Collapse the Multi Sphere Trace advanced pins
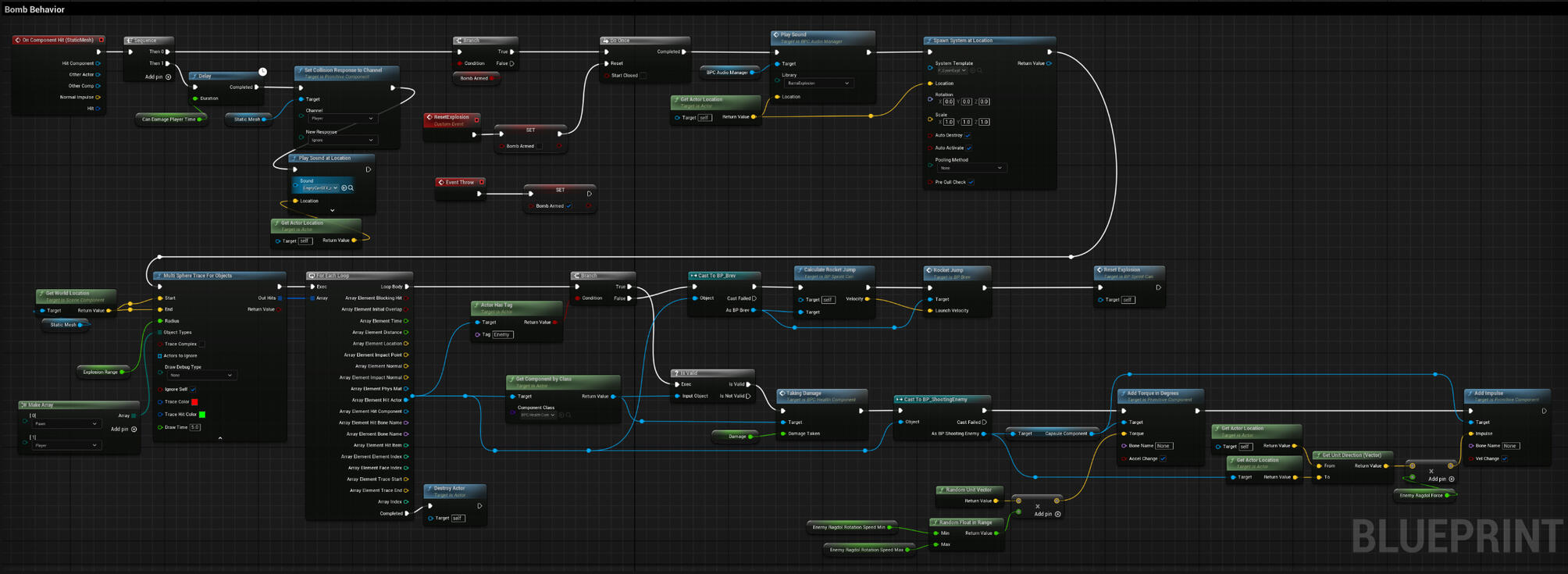Screen dimensions: 1568x574 [x=220, y=438]
